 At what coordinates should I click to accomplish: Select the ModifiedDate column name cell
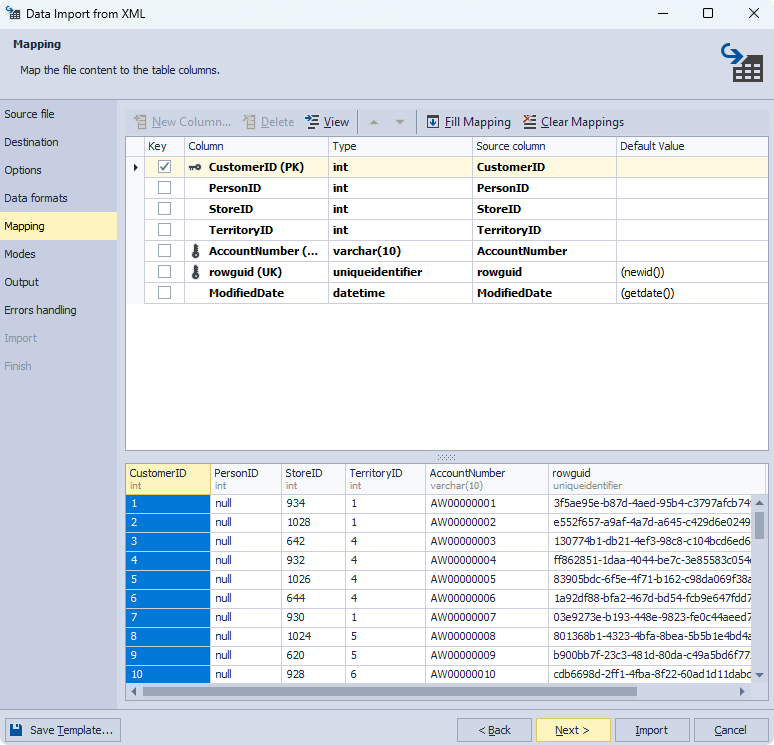click(x=256, y=293)
